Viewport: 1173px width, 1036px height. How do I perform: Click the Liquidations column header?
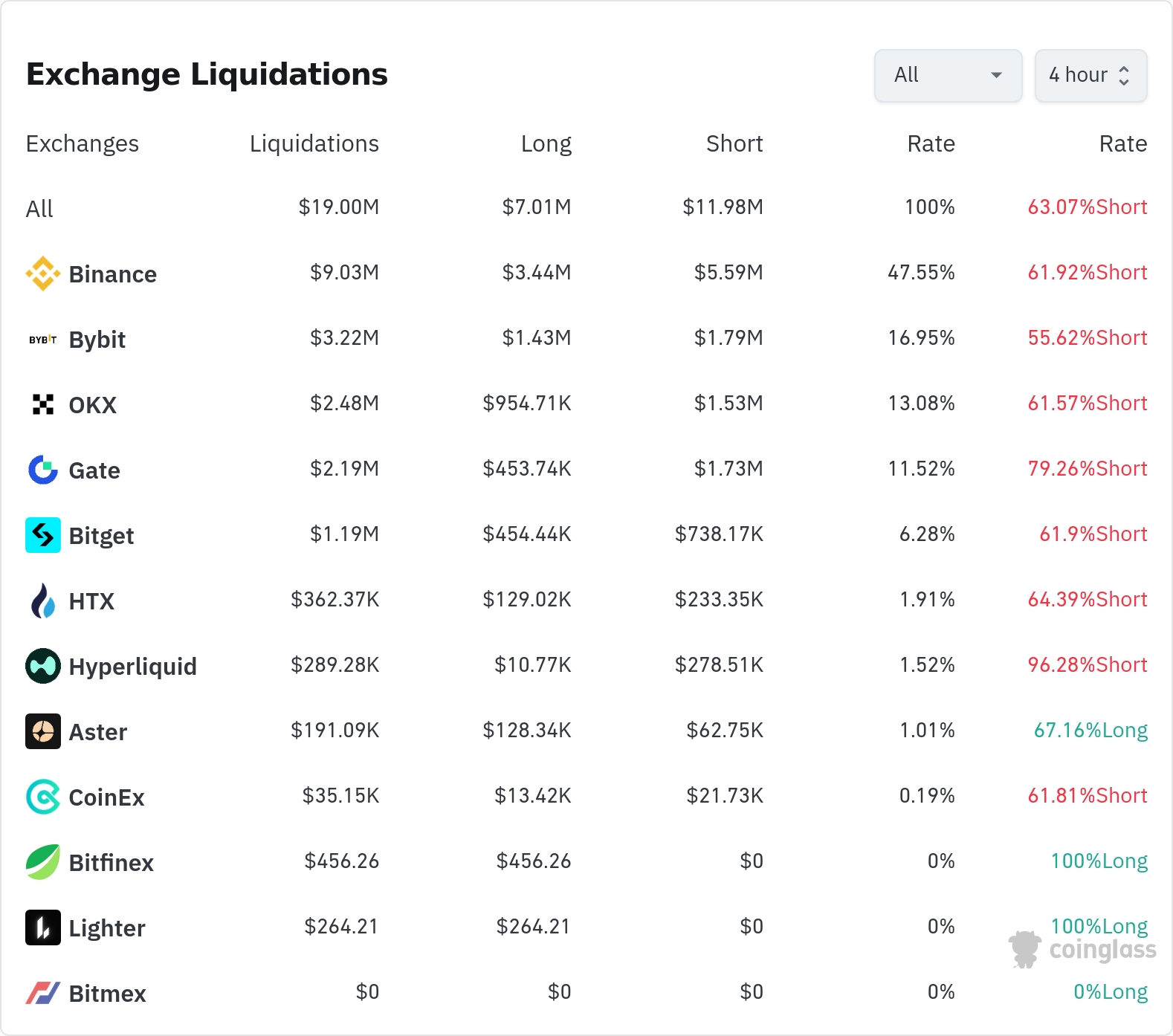(314, 143)
